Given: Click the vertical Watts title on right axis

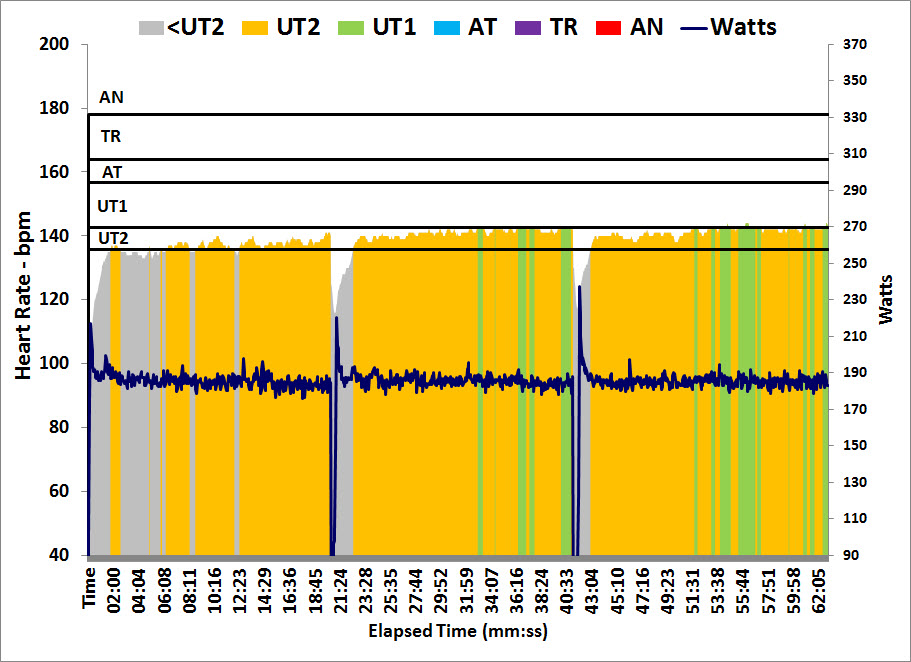Looking at the screenshot, I should [886, 299].
